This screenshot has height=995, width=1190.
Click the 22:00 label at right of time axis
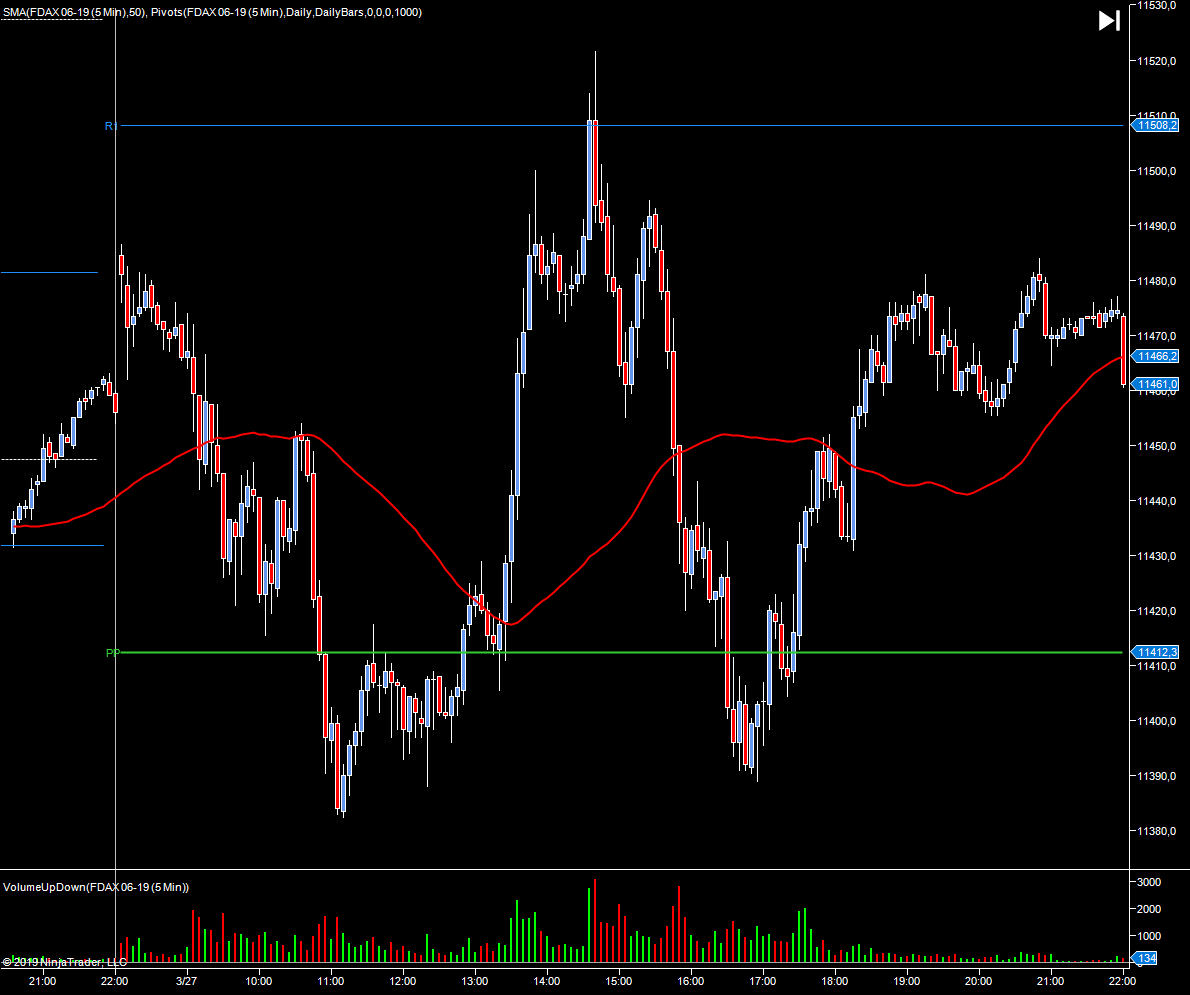[1122, 981]
